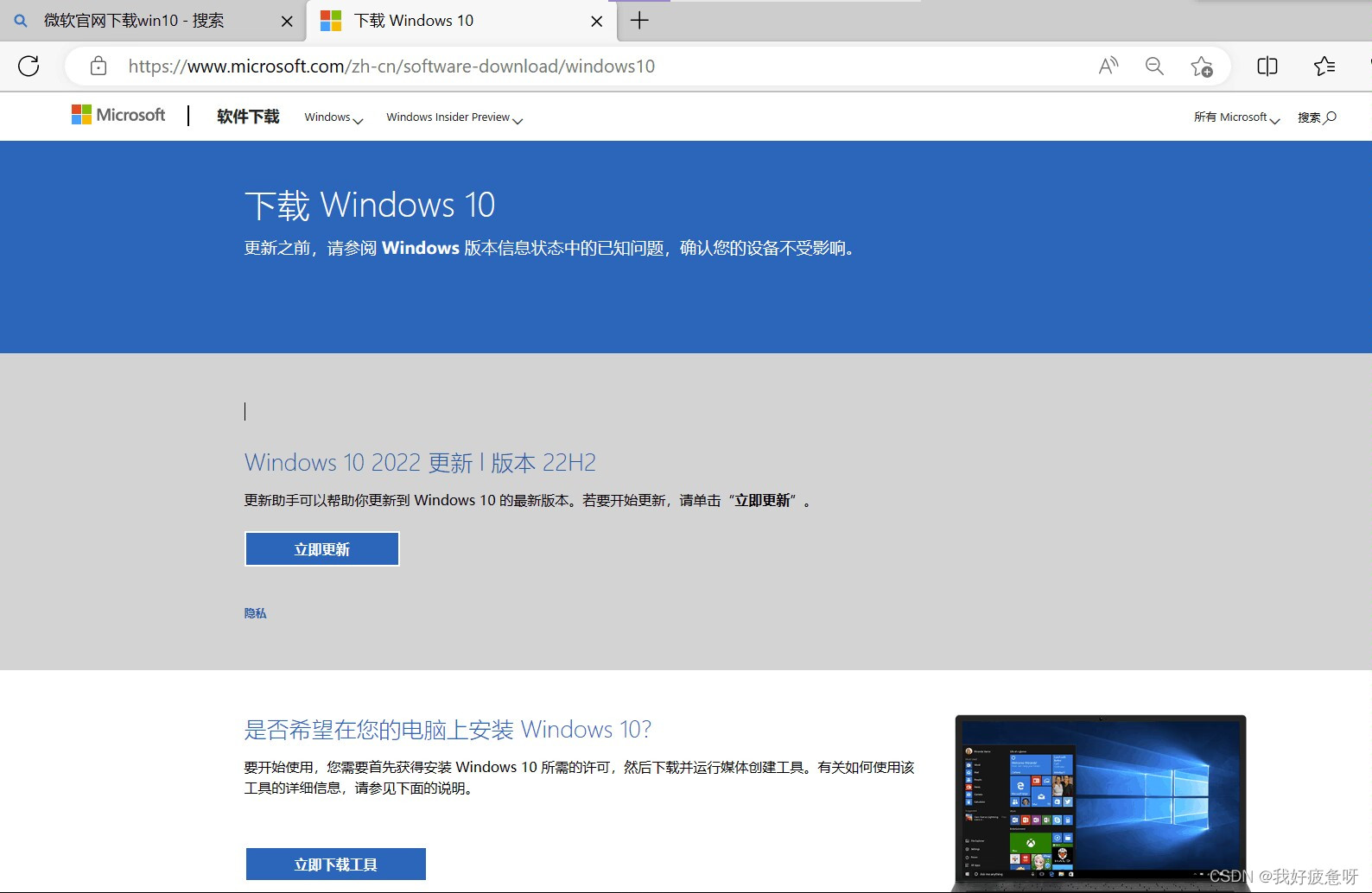
Task: Expand Windows Insider Preview dropdown
Action: tap(454, 117)
